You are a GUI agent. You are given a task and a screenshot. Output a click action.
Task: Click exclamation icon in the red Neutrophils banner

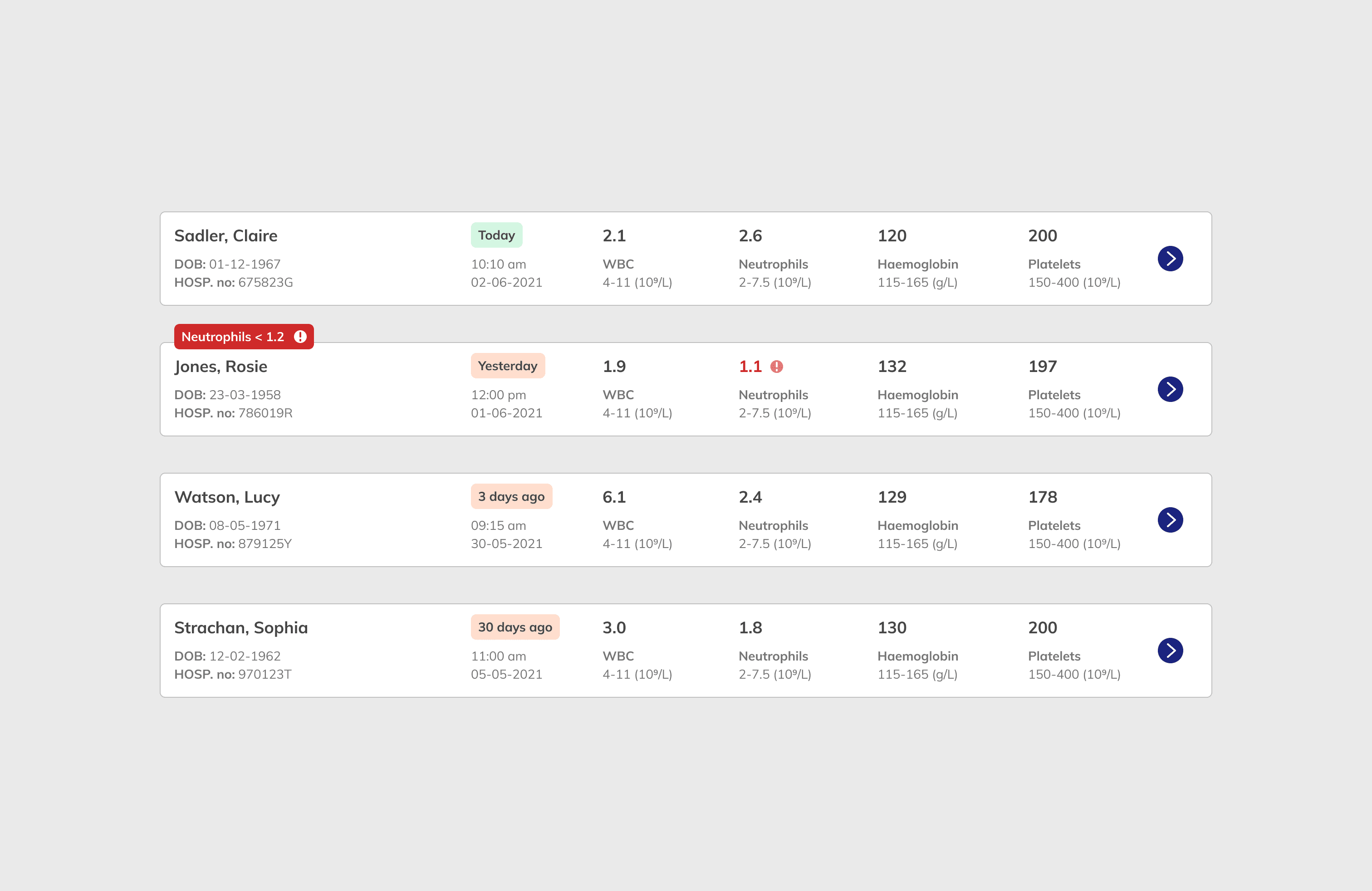tap(300, 337)
